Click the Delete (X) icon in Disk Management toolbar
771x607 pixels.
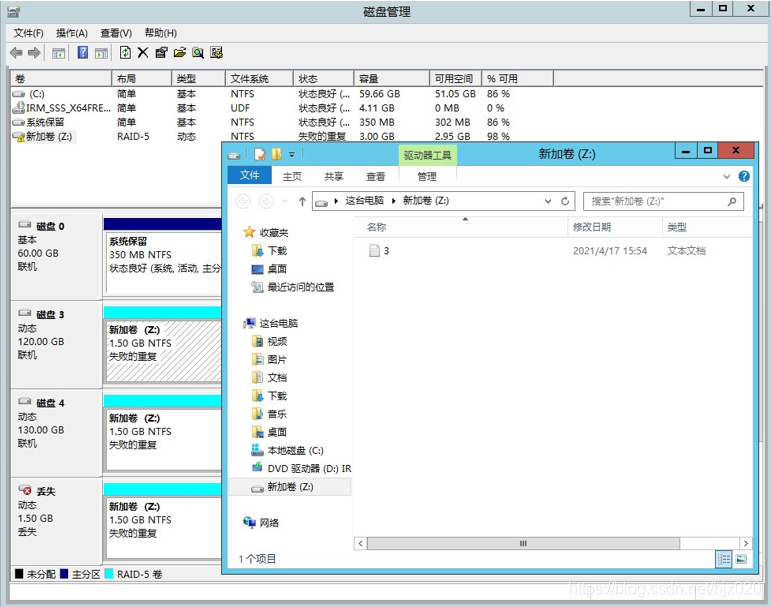point(143,53)
